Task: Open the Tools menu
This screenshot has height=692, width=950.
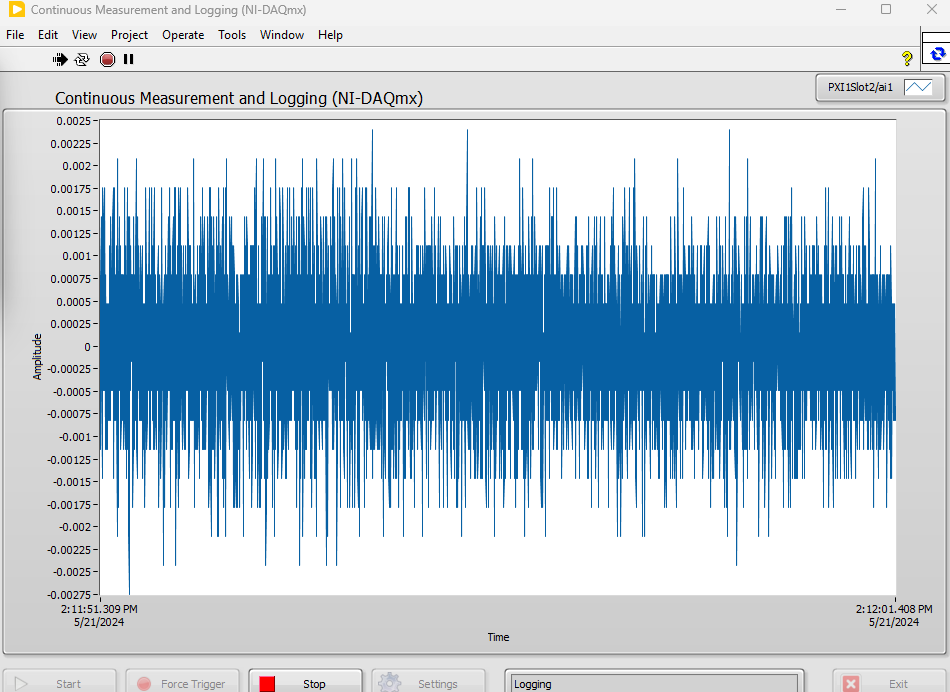Action: (x=232, y=35)
